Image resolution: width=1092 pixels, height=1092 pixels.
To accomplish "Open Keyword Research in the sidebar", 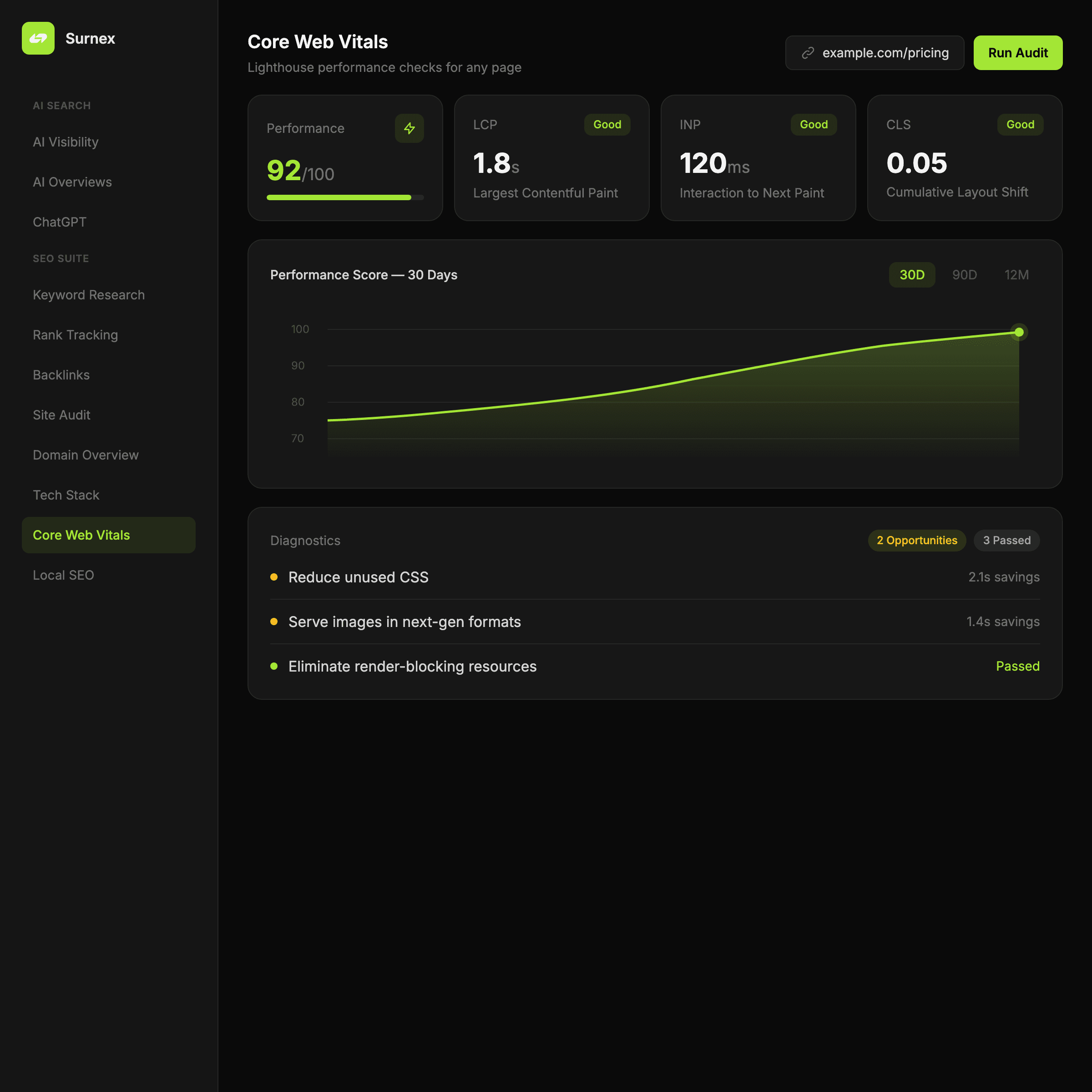I will tap(89, 295).
